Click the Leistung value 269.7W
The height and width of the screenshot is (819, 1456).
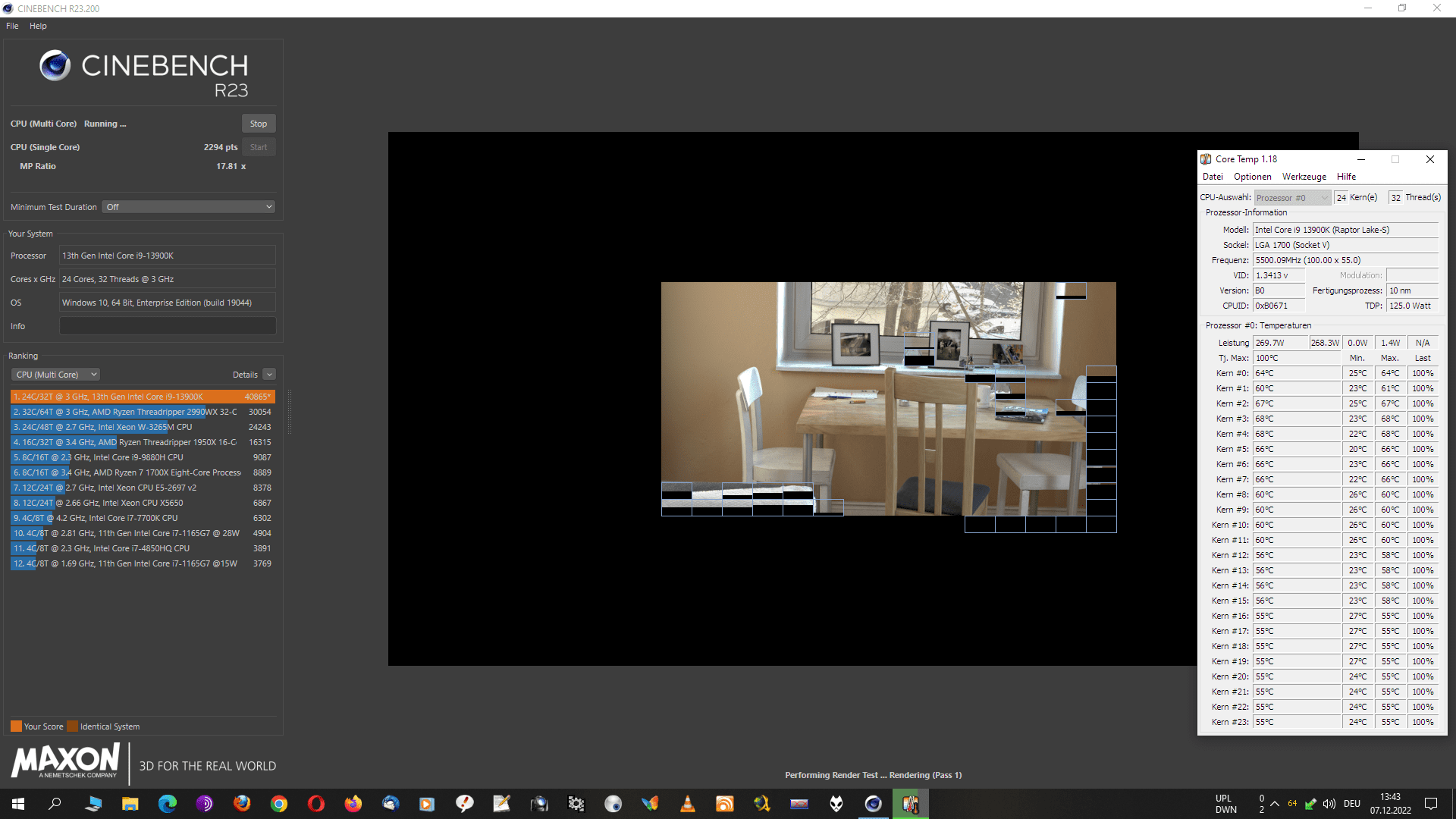[x=1280, y=343]
